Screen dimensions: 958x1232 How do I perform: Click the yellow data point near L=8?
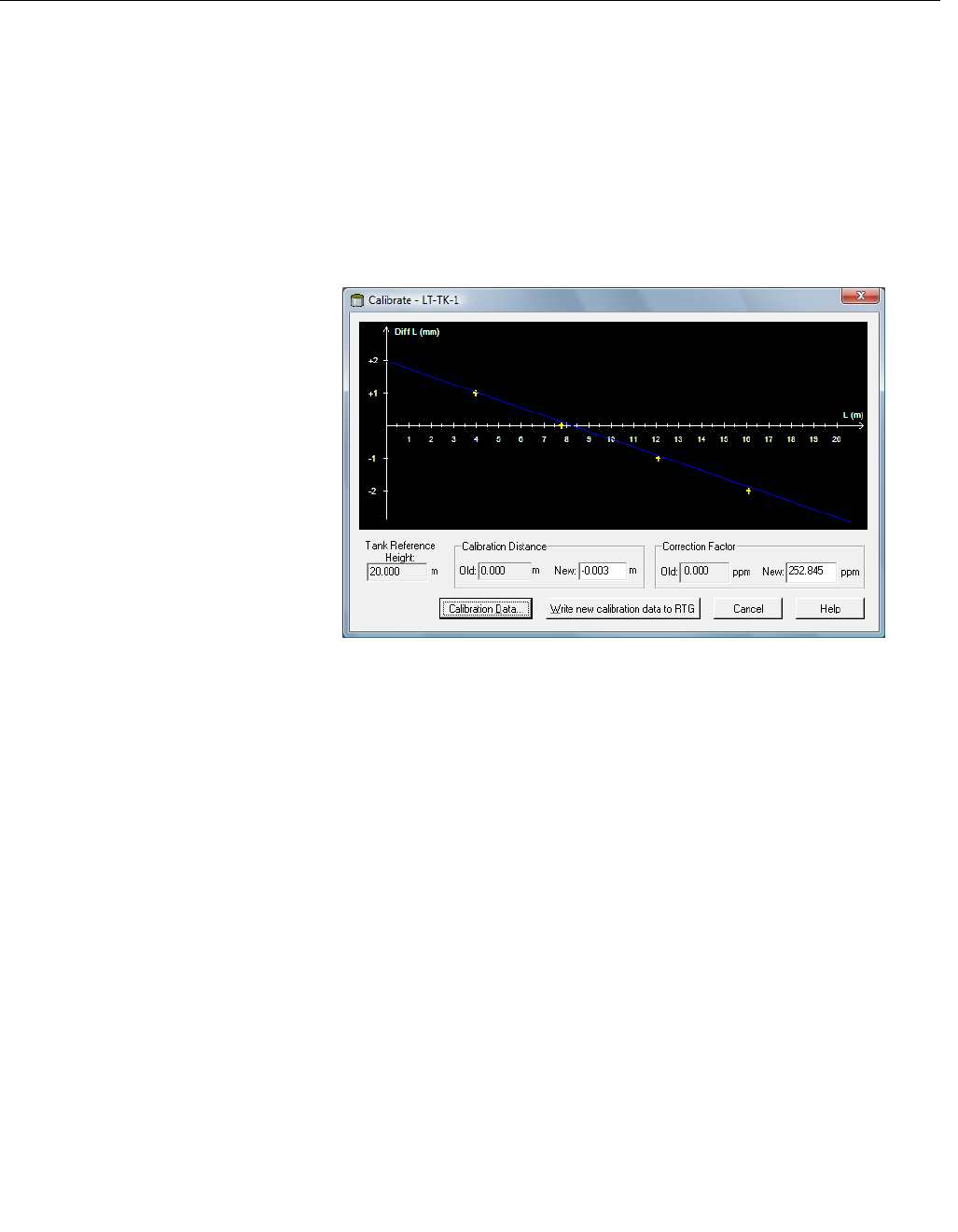click(x=562, y=425)
